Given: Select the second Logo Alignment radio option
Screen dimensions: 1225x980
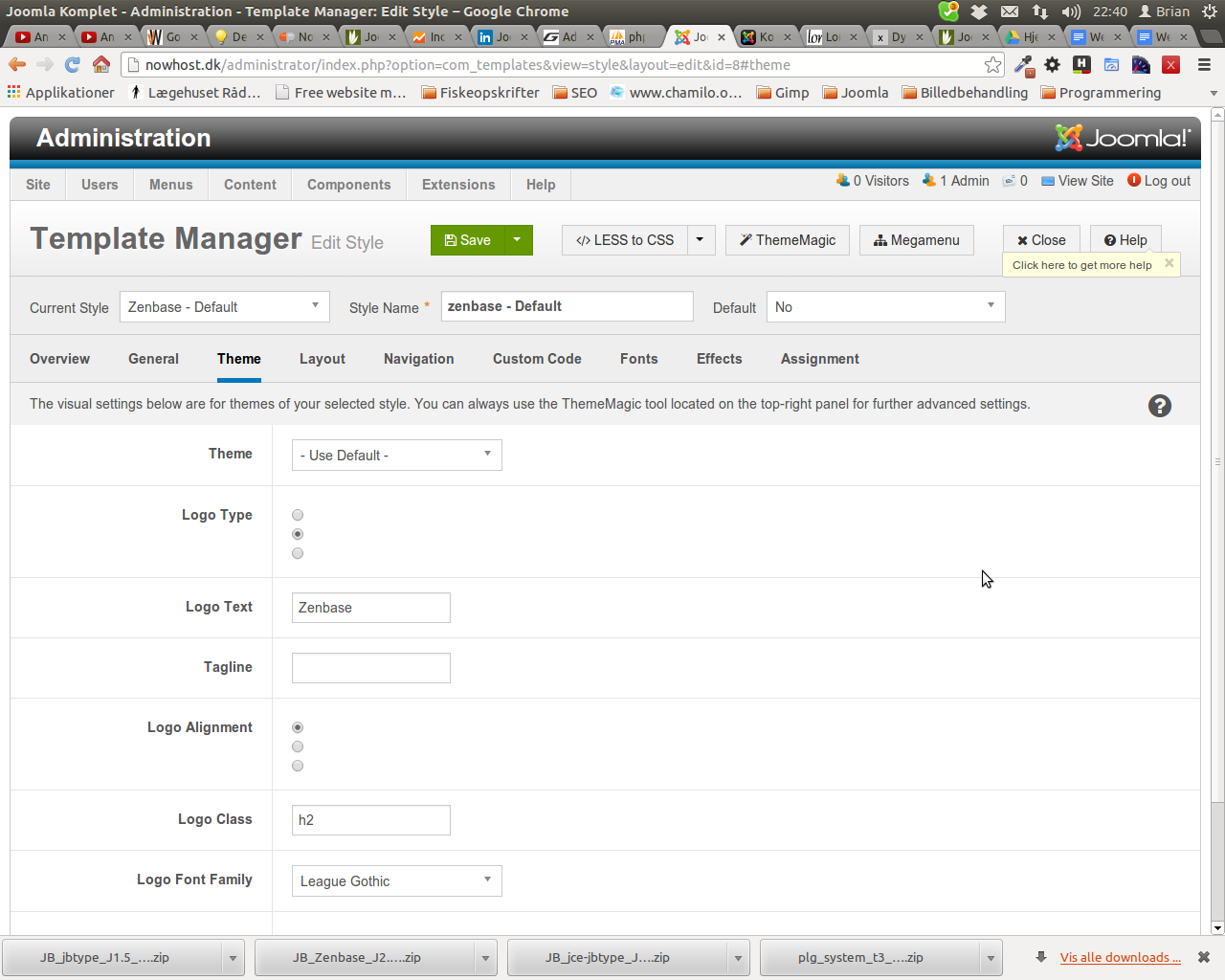Looking at the screenshot, I should point(298,746).
